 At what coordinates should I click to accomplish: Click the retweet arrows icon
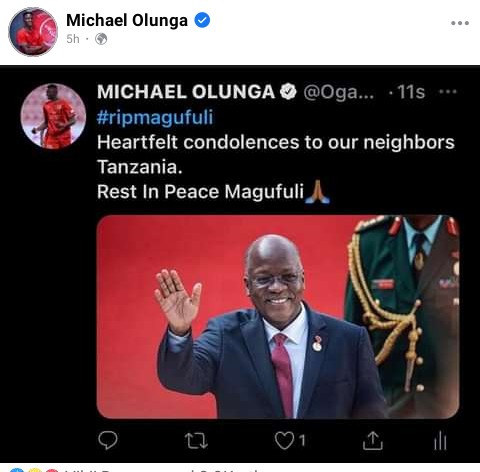coord(196,441)
